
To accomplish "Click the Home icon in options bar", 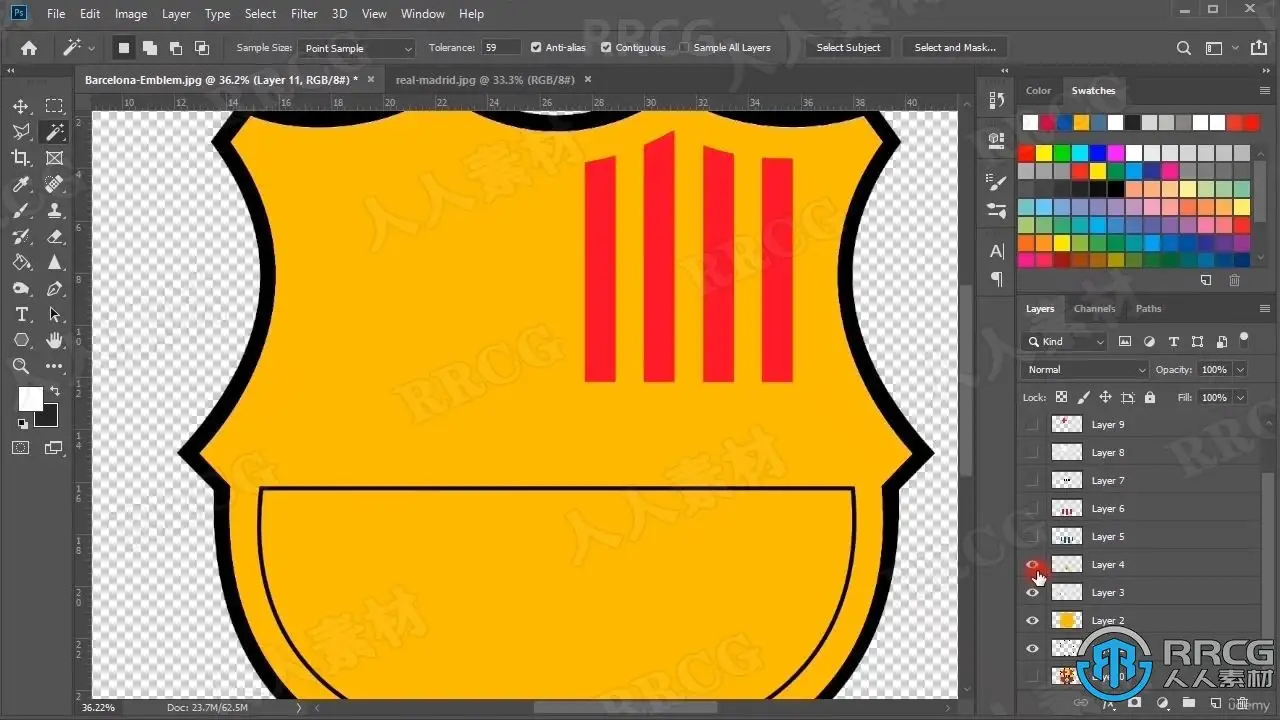I will pos(29,47).
